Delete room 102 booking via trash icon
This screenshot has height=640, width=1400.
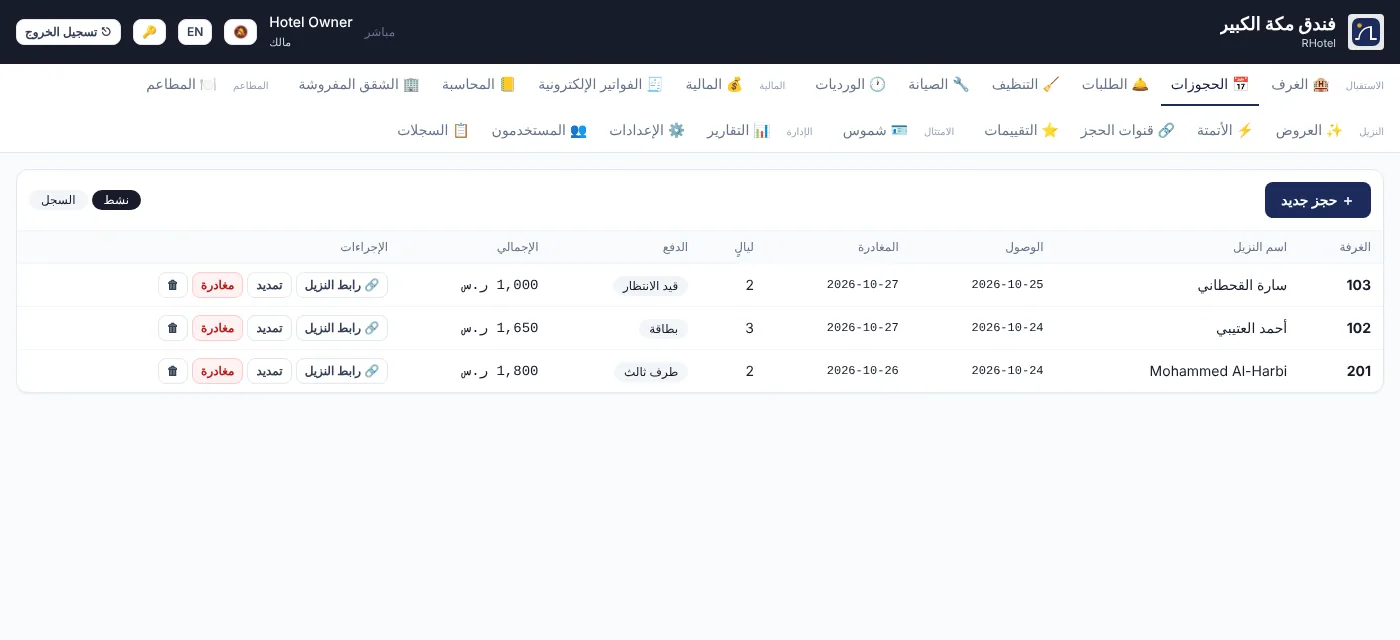coord(173,328)
